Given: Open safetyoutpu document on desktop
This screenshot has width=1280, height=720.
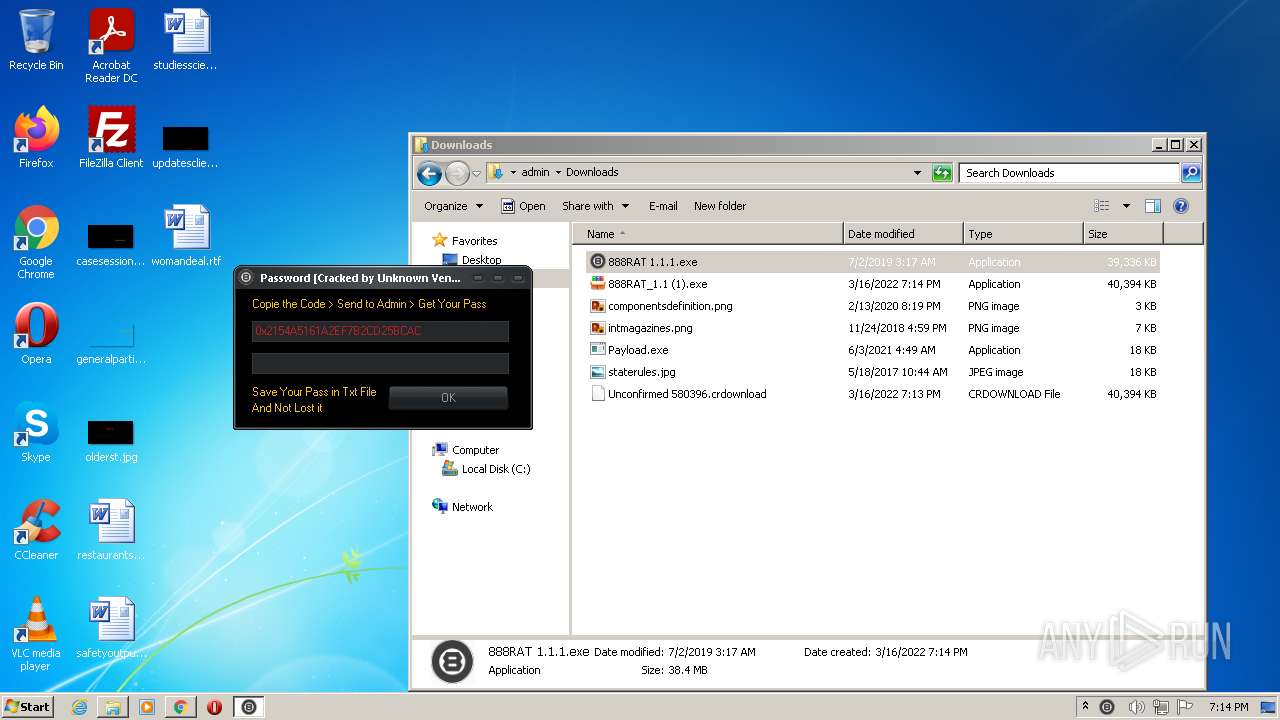Looking at the screenshot, I should [x=111, y=628].
